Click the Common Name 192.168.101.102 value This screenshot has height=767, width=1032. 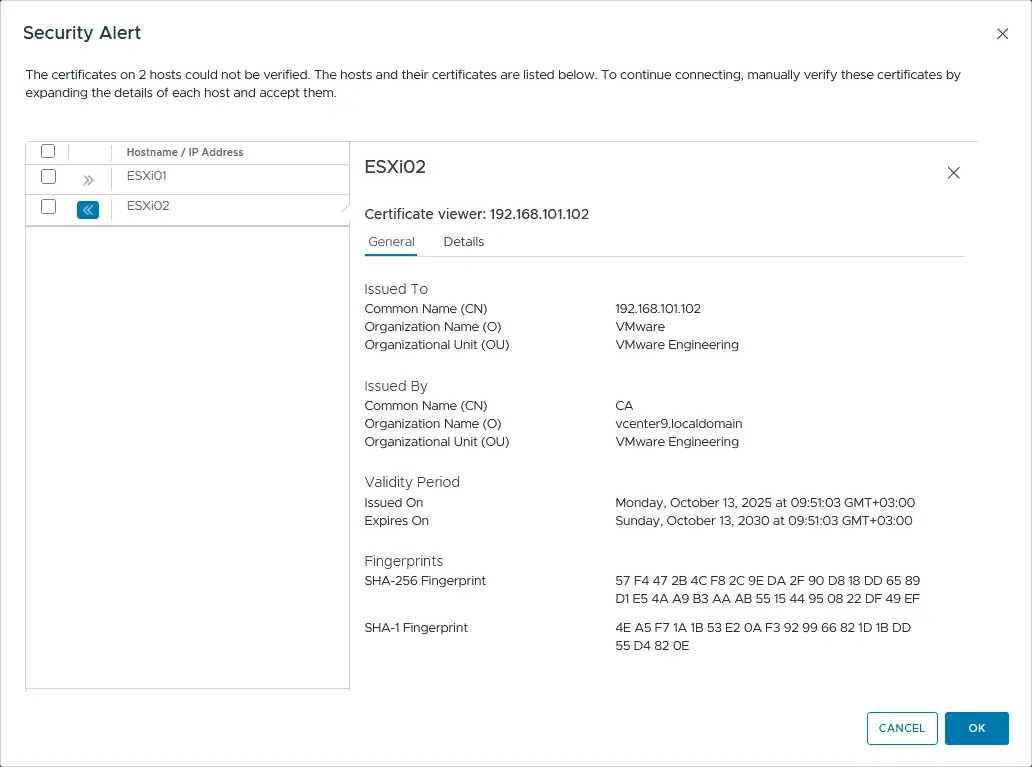[x=658, y=308]
